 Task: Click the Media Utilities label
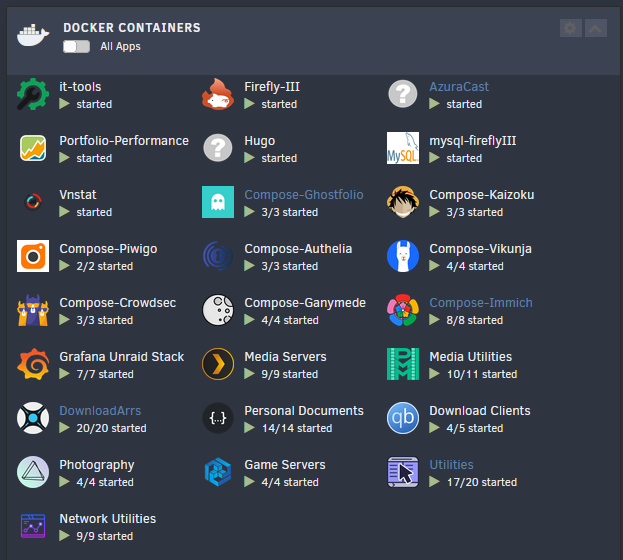tap(470, 357)
